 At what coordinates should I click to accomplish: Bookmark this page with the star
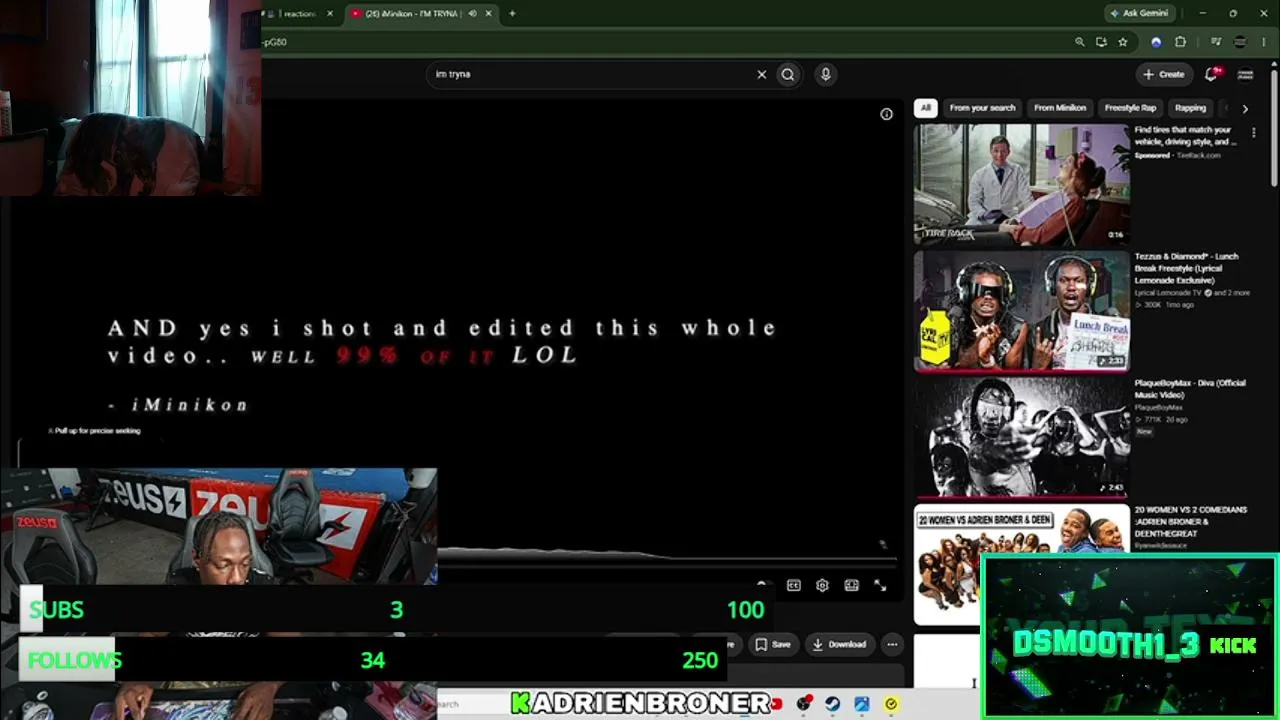pos(1123,42)
